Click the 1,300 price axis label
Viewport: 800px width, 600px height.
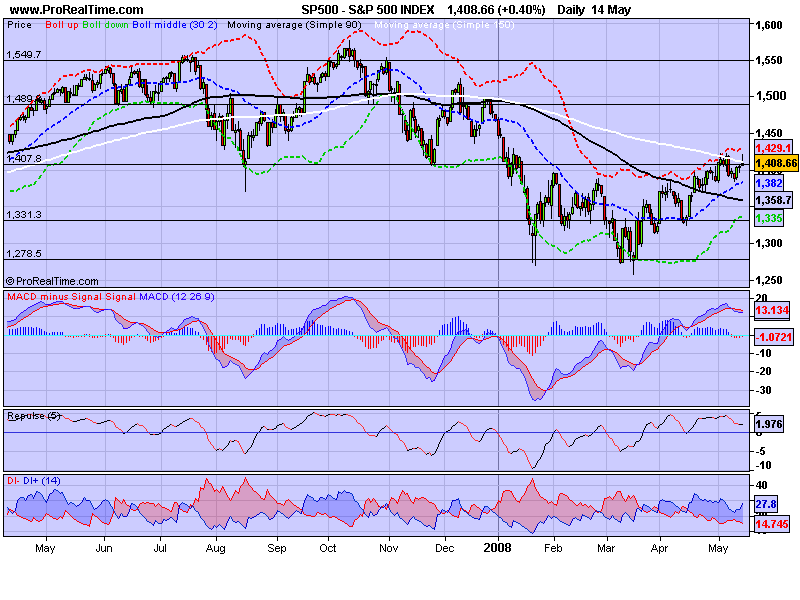click(x=769, y=243)
